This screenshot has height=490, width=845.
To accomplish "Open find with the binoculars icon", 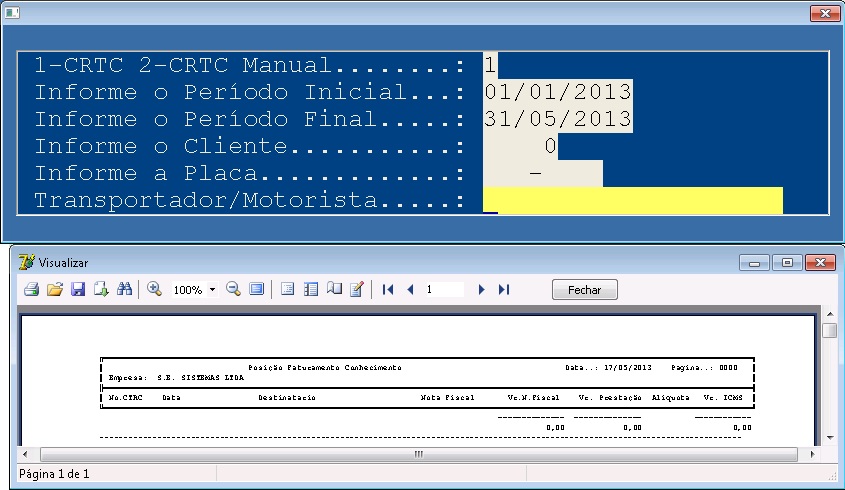I will (126, 289).
